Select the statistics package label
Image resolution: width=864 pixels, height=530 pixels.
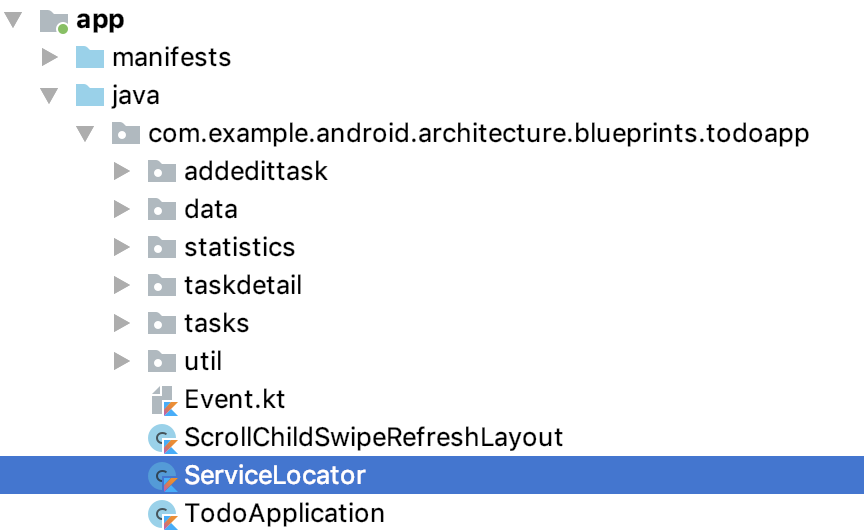click(x=240, y=248)
